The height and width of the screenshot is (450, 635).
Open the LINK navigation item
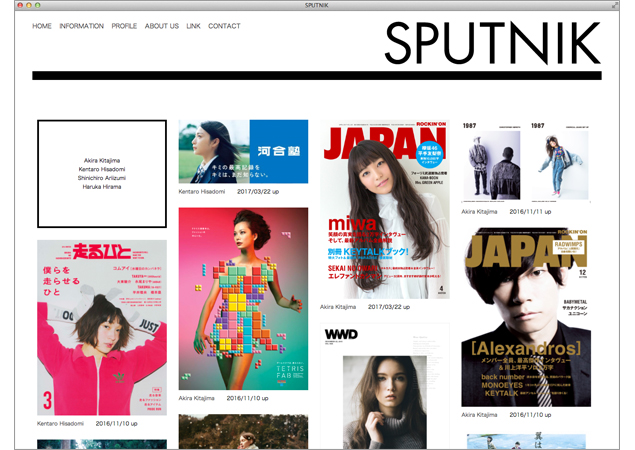(193, 26)
